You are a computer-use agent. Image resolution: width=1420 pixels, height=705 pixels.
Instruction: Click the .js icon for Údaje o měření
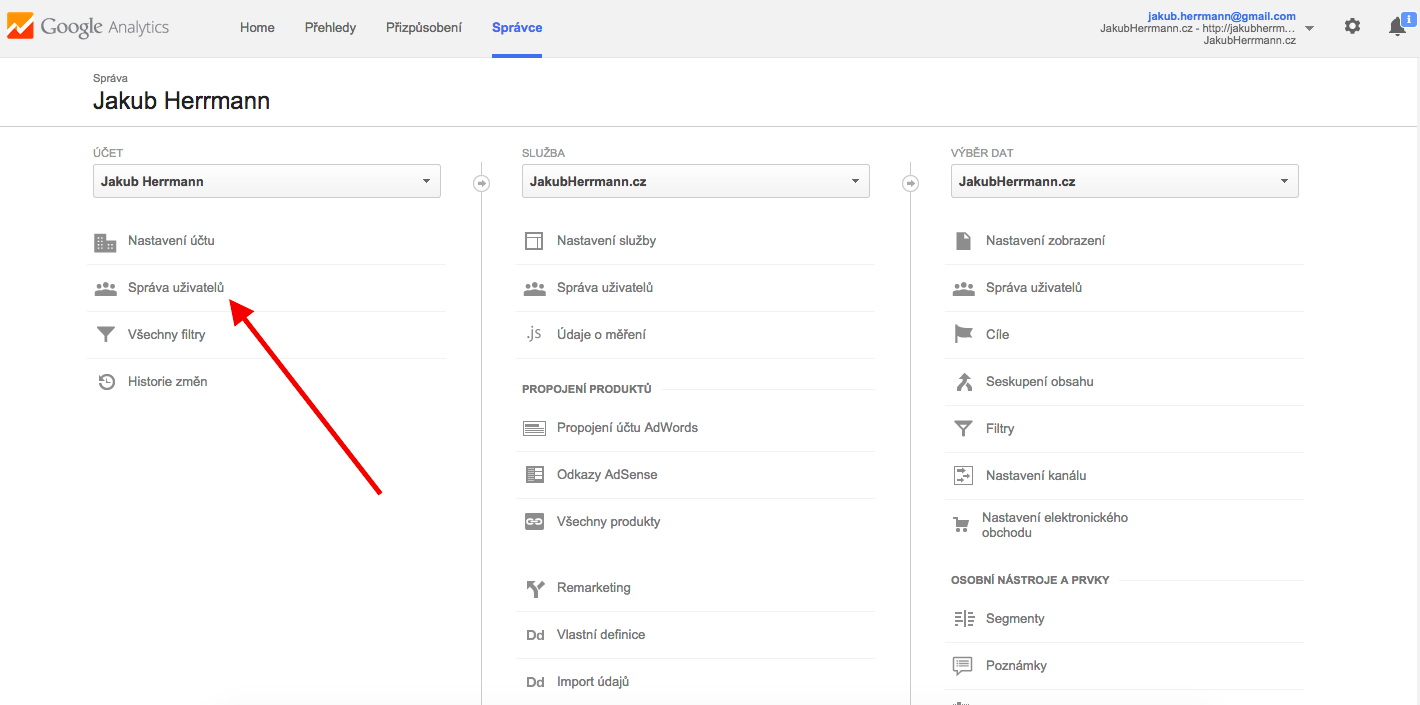[x=534, y=335]
